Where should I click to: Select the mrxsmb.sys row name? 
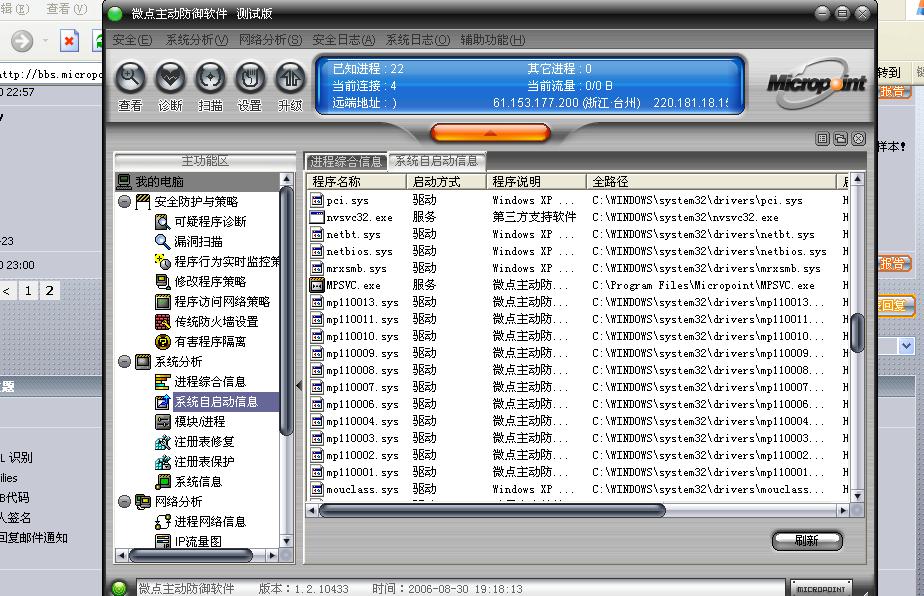[x=357, y=269]
